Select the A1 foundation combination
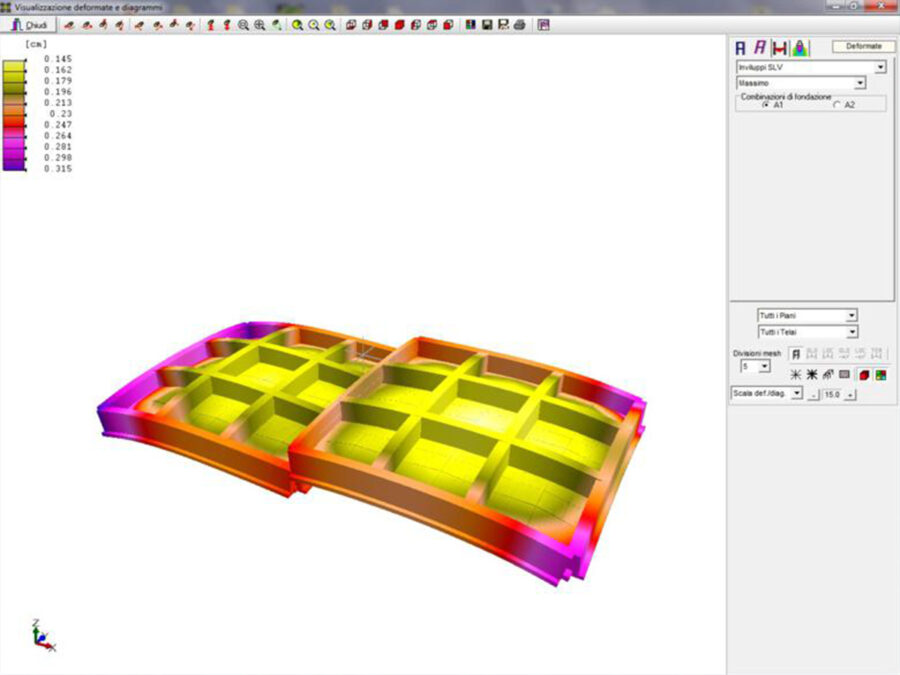Screen dimensions: 900x675 pyautogui.click(x=766, y=104)
